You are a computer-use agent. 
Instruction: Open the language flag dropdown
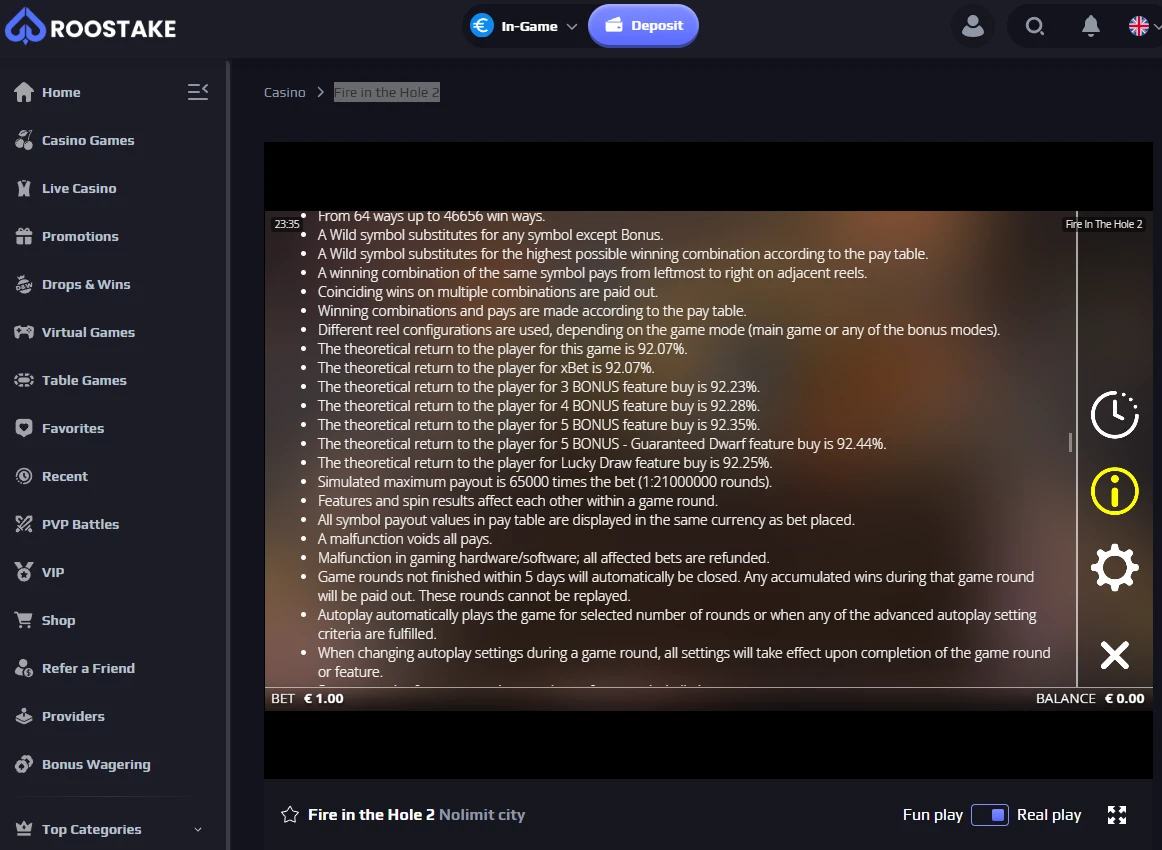(x=1143, y=27)
